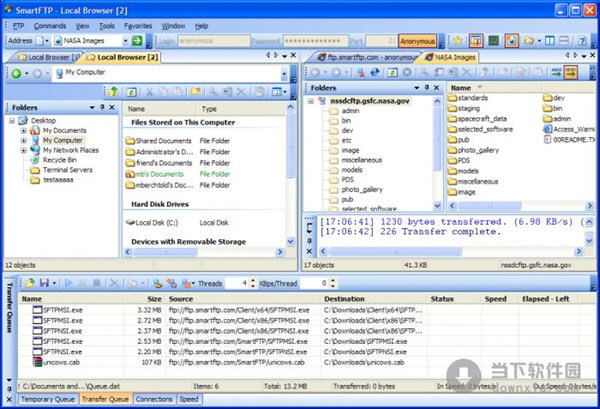Image resolution: width=600 pixels, height=409 pixels.
Task: Open the Favorites menu
Action: (140, 24)
